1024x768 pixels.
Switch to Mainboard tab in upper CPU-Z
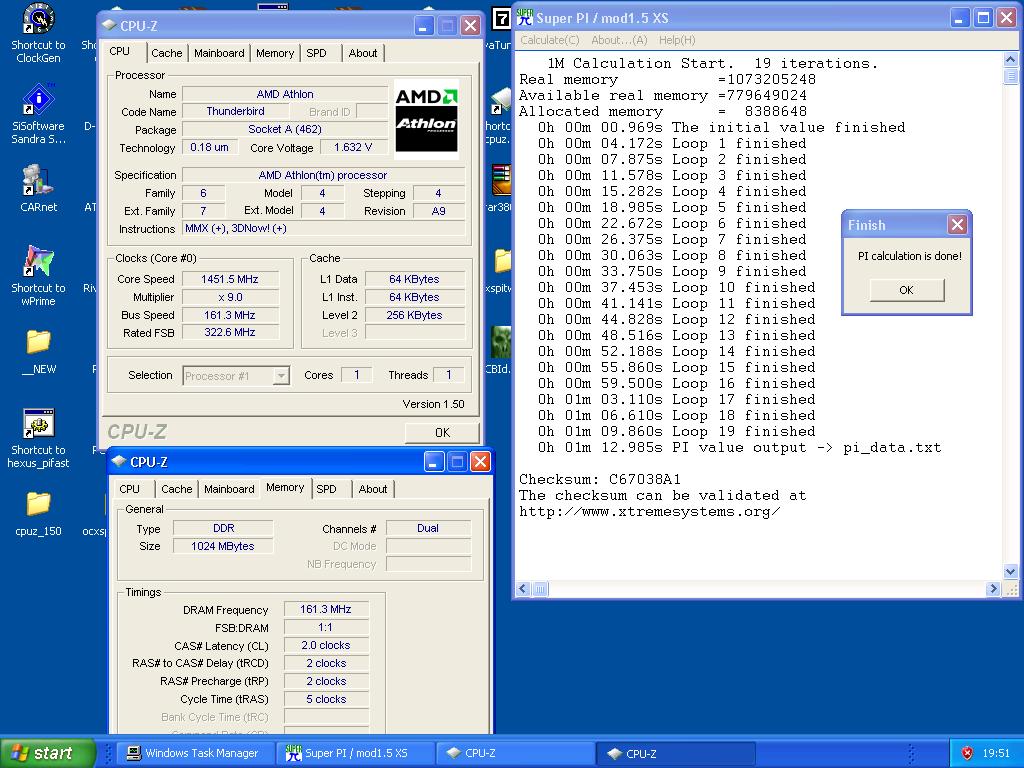(x=219, y=53)
